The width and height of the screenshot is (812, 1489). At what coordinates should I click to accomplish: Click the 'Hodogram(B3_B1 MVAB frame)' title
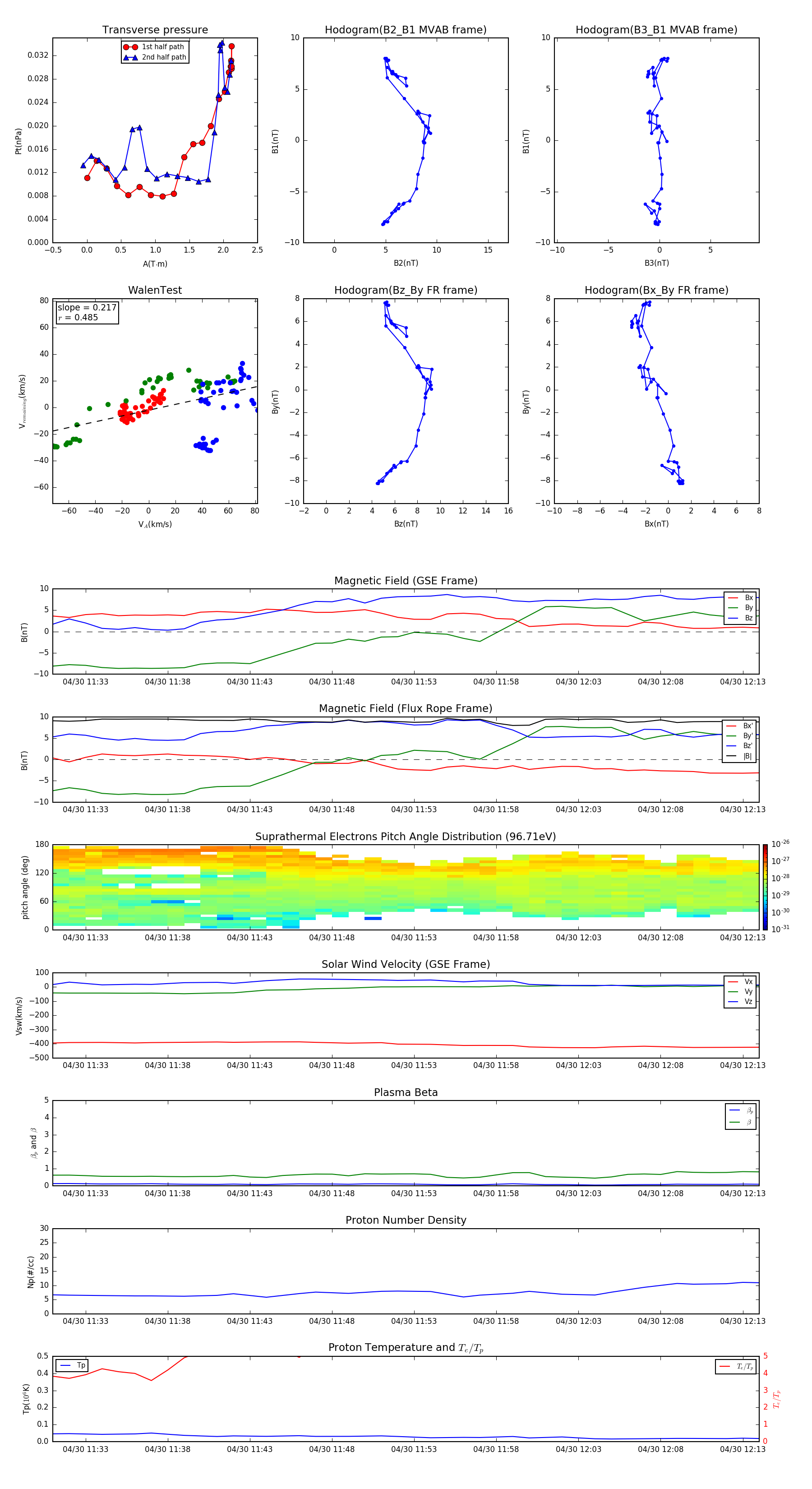(656, 30)
